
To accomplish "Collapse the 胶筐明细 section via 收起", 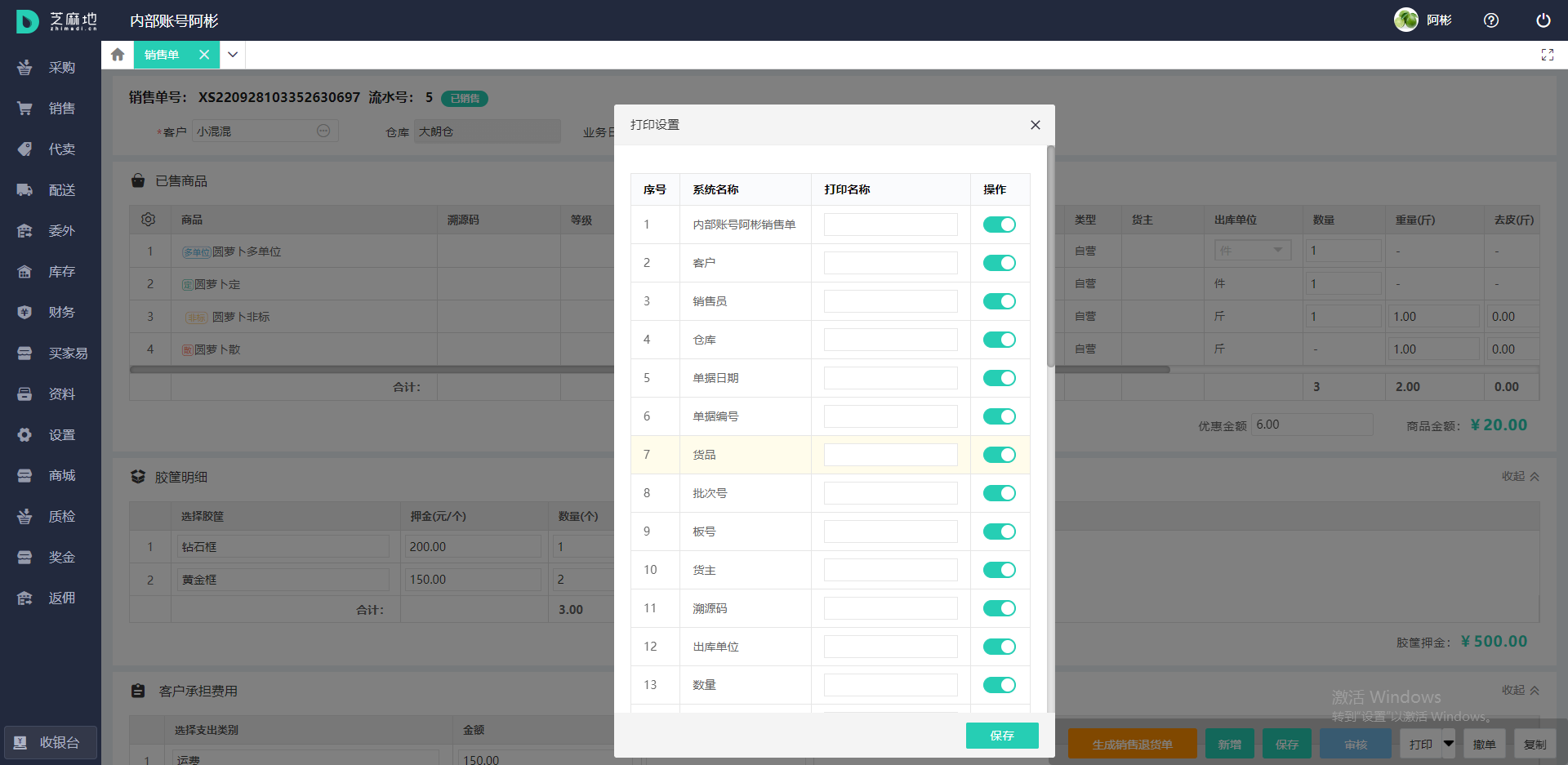I will point(1521,476).
